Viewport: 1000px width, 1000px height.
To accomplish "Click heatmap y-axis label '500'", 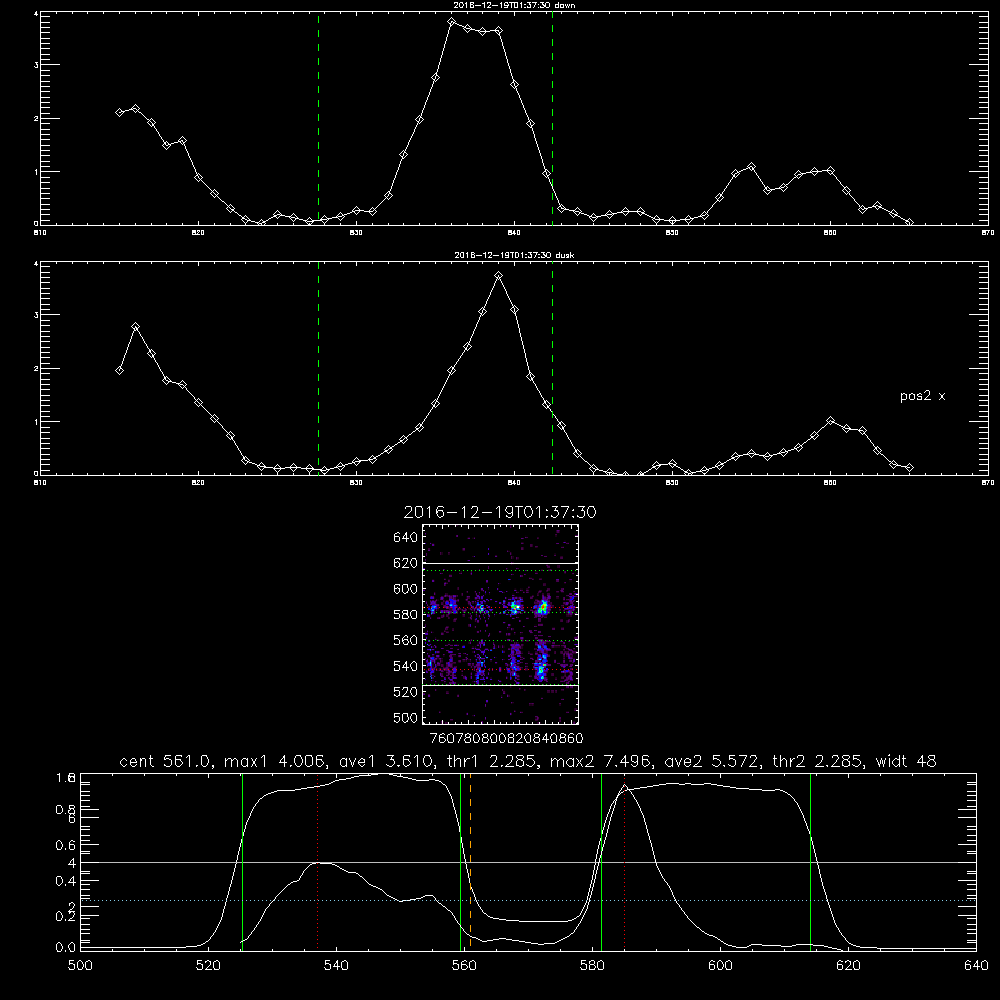I will click(x=405, y=717).
